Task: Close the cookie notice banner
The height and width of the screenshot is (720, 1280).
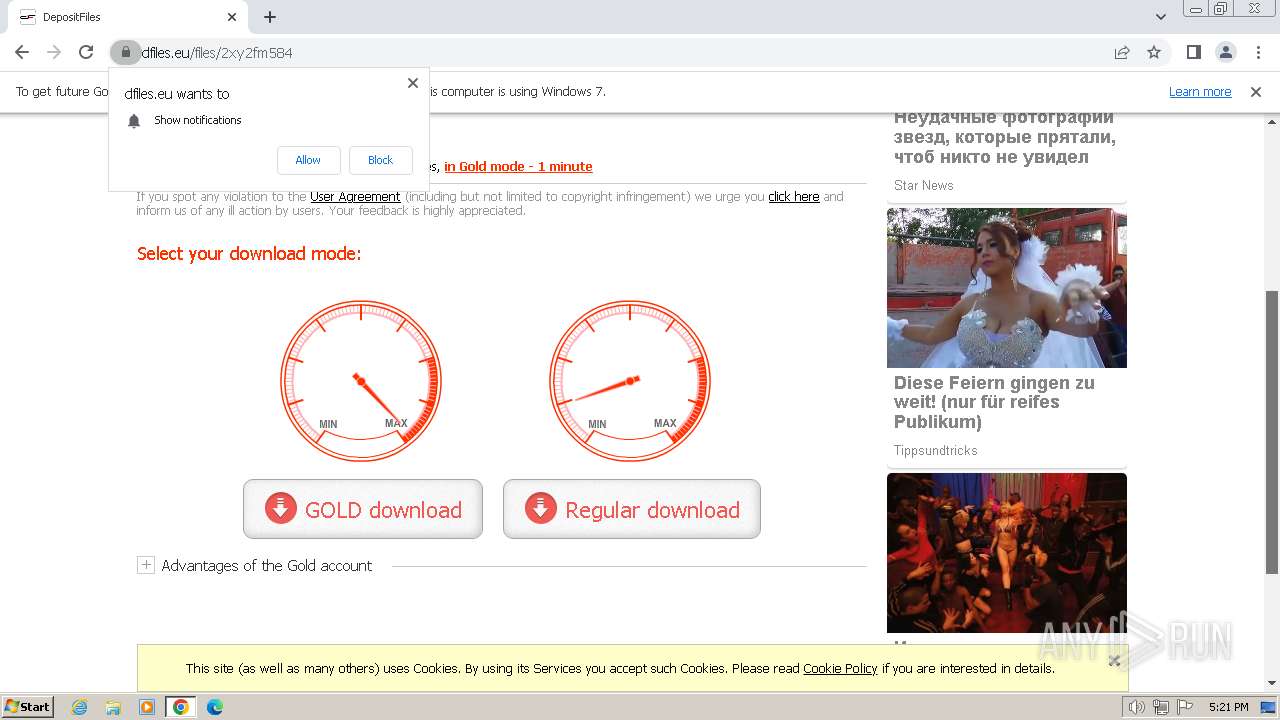Action: [1114, 660]
